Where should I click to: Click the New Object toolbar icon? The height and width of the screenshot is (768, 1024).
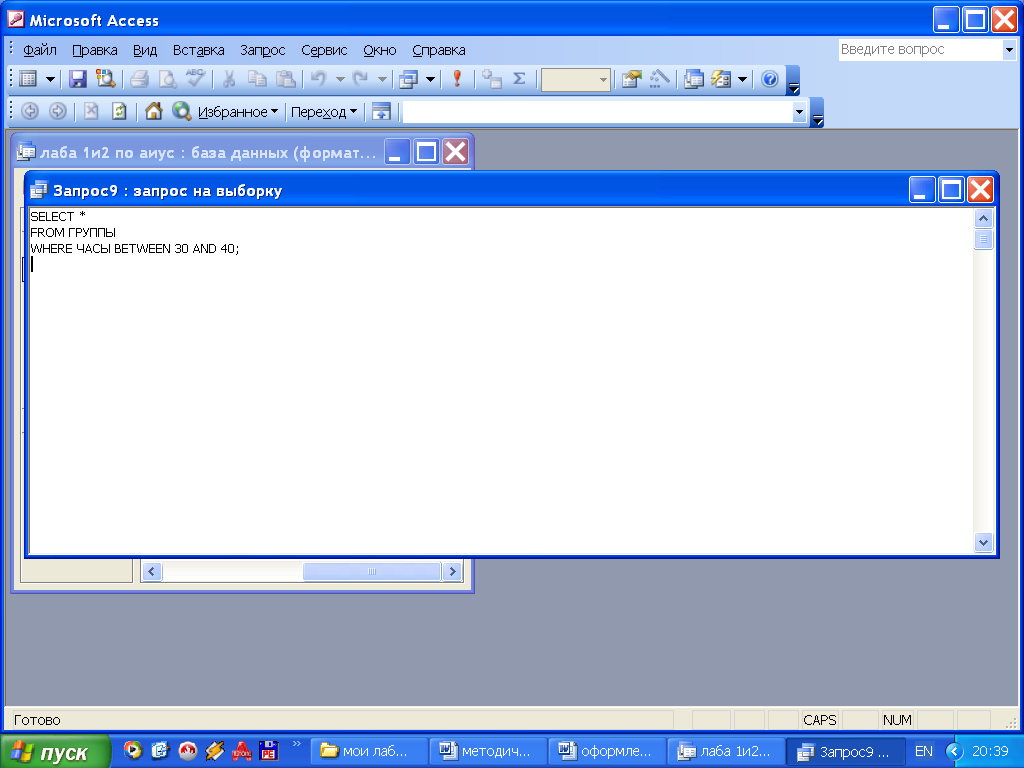coord(721,80)
